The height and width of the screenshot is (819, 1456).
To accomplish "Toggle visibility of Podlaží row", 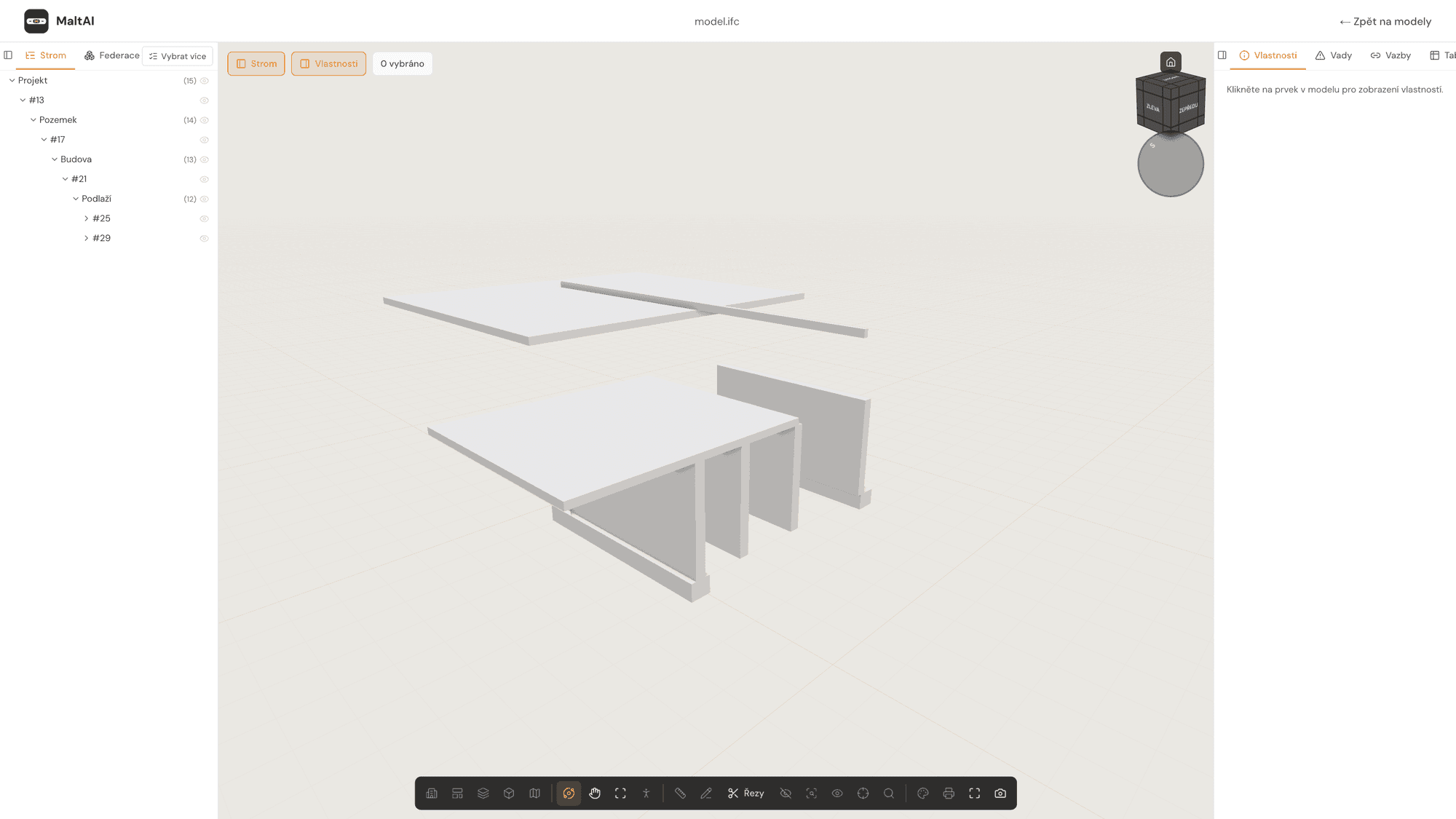I will coord(205,199).
